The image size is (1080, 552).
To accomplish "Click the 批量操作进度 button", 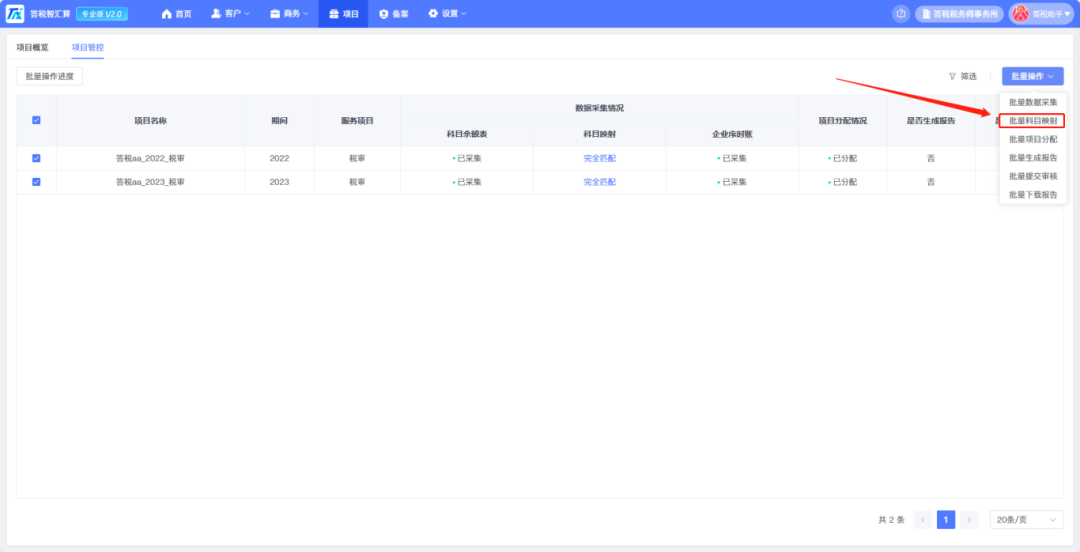I will pos(50,76).
